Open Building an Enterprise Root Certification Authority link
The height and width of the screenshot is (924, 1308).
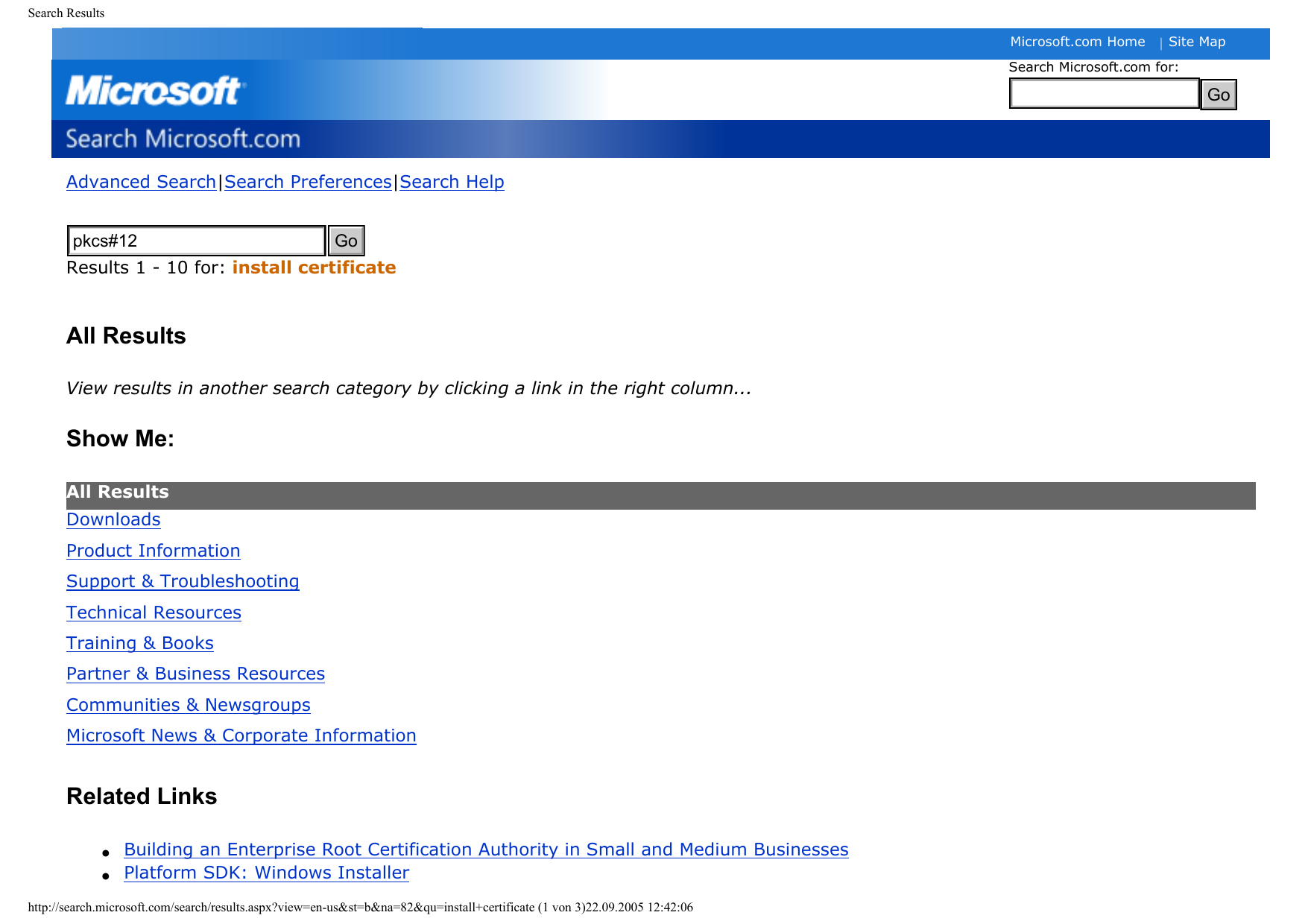coord(486,849)
